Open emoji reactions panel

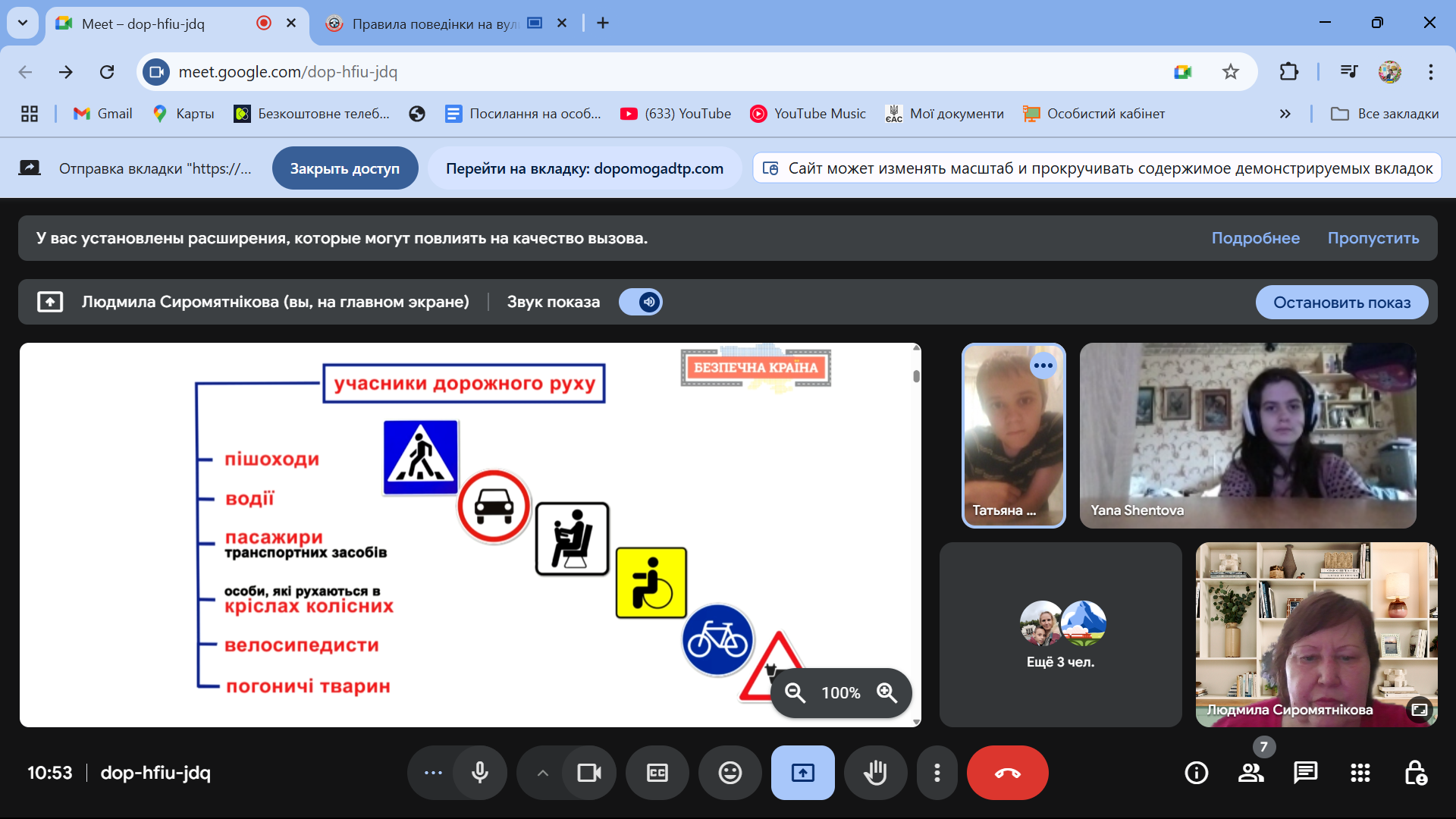730,773
